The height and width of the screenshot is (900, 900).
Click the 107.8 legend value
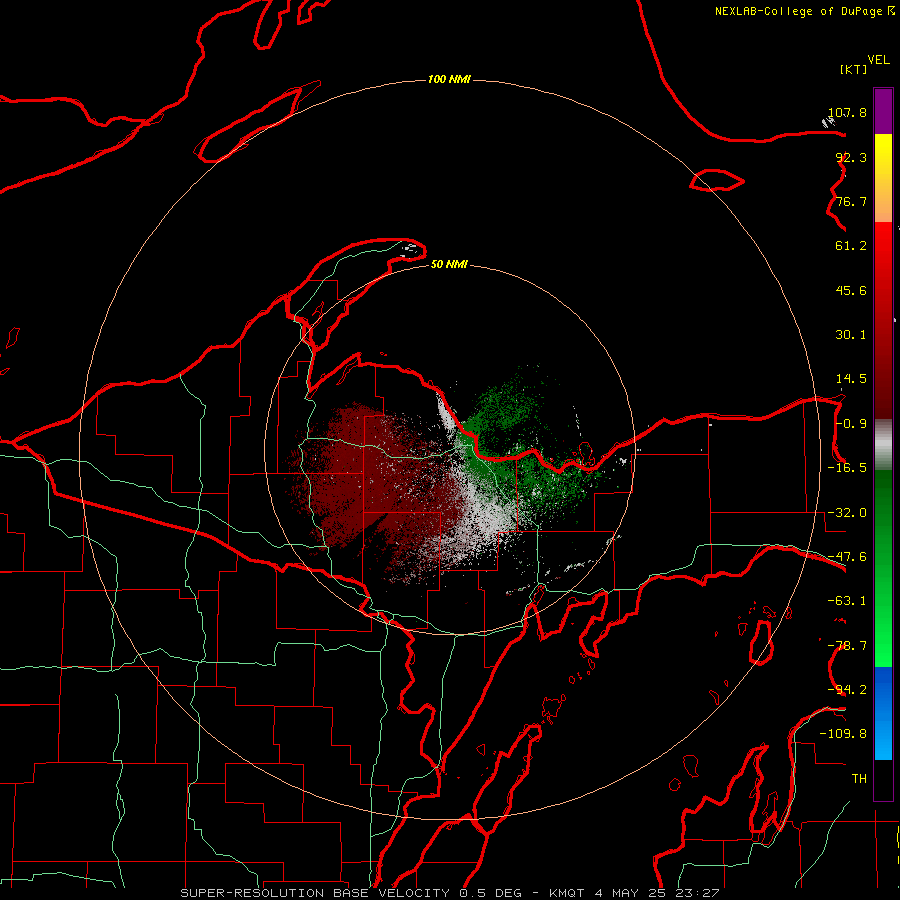click(847, 112)
